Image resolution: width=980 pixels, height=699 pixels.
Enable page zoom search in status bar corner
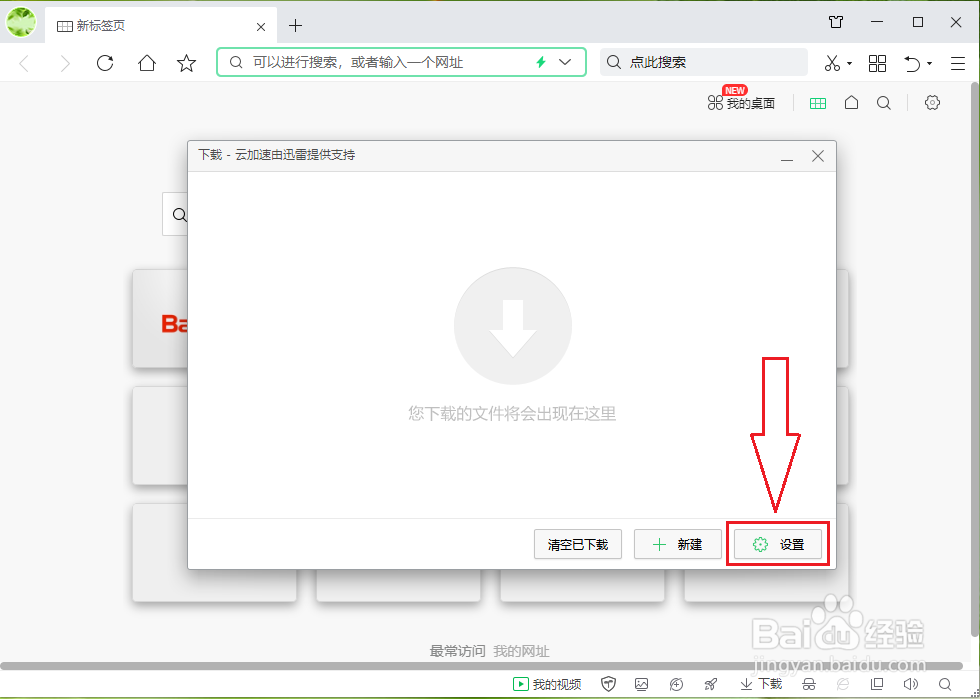(x=943, y=683)
